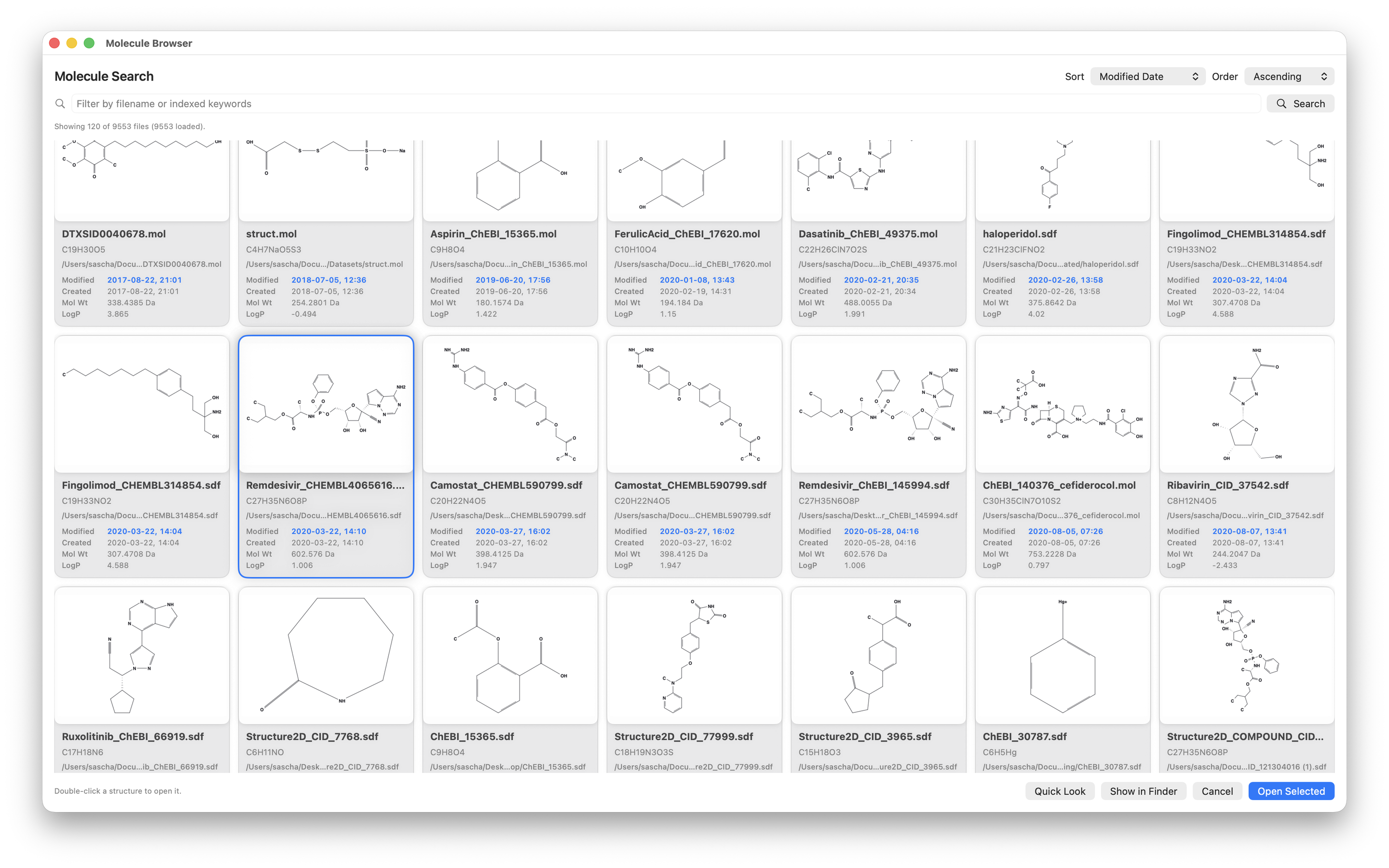This screenshot has height=868, width=1389.
Task: Select the ChEBI_140376_cefiderocol molecule thumbnail
Action: click(1062, 404)
